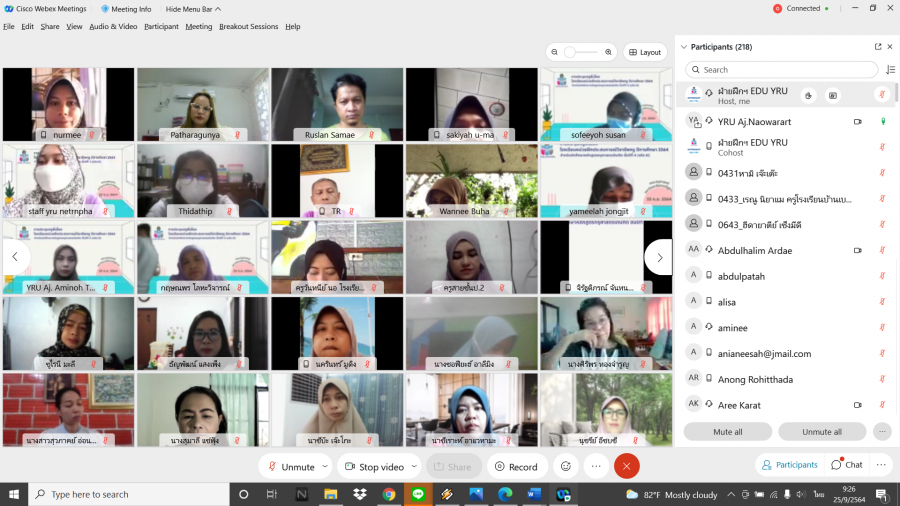Open the reactions smiley icon

coord(565,466)
